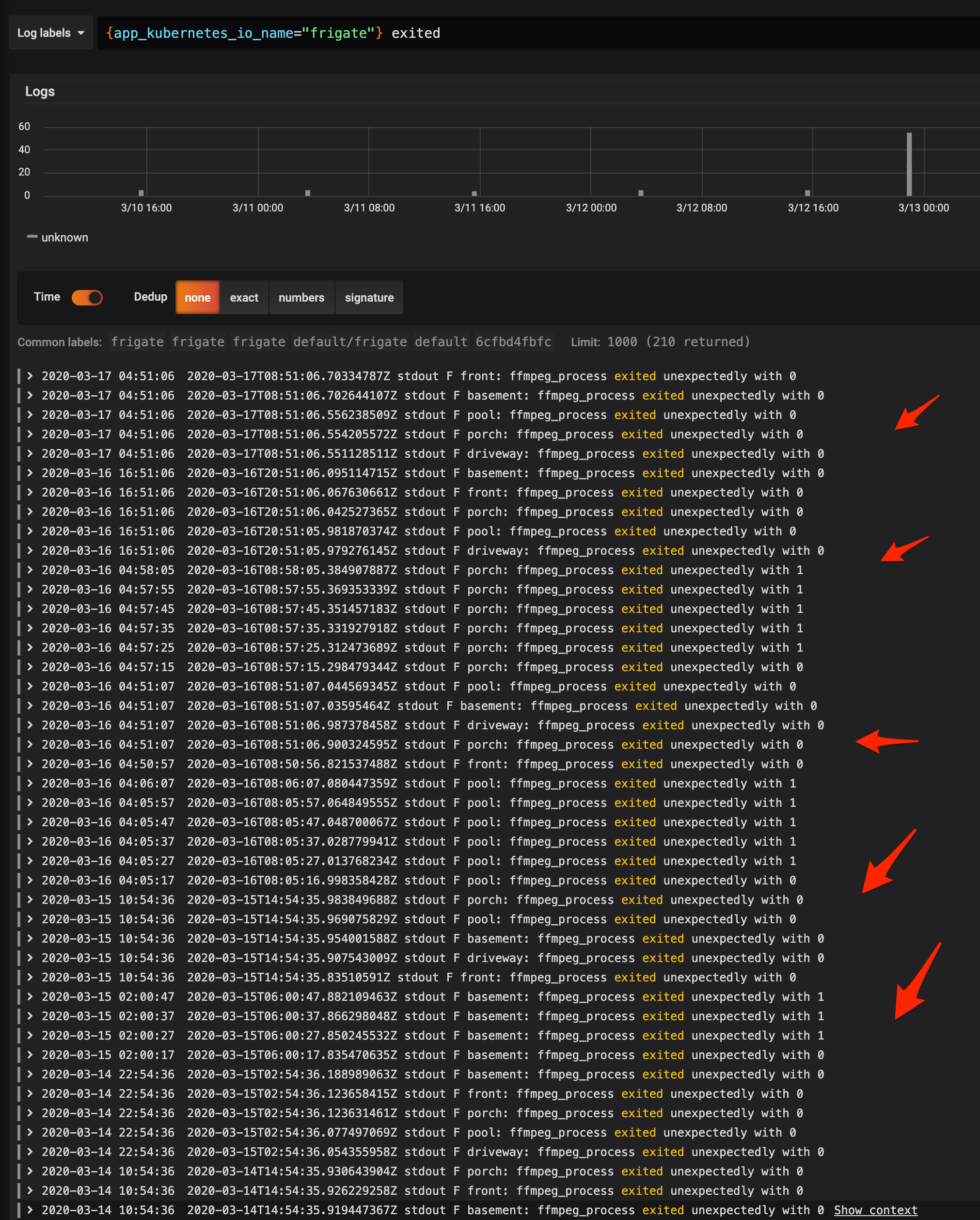
Task: Select the numbers dedup option
Action: pos(301,297)
